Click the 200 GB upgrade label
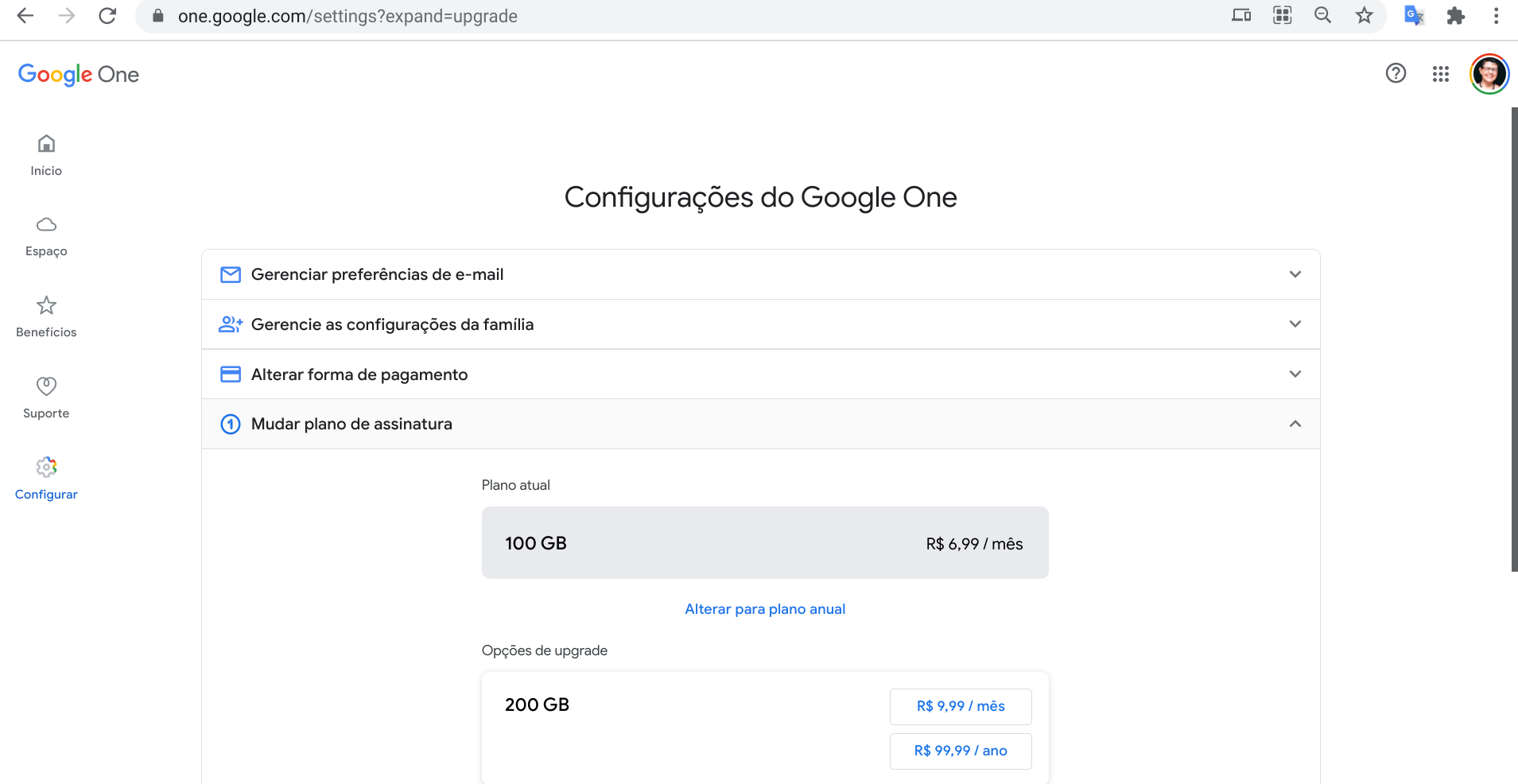1518x784 pixels. 537,705
